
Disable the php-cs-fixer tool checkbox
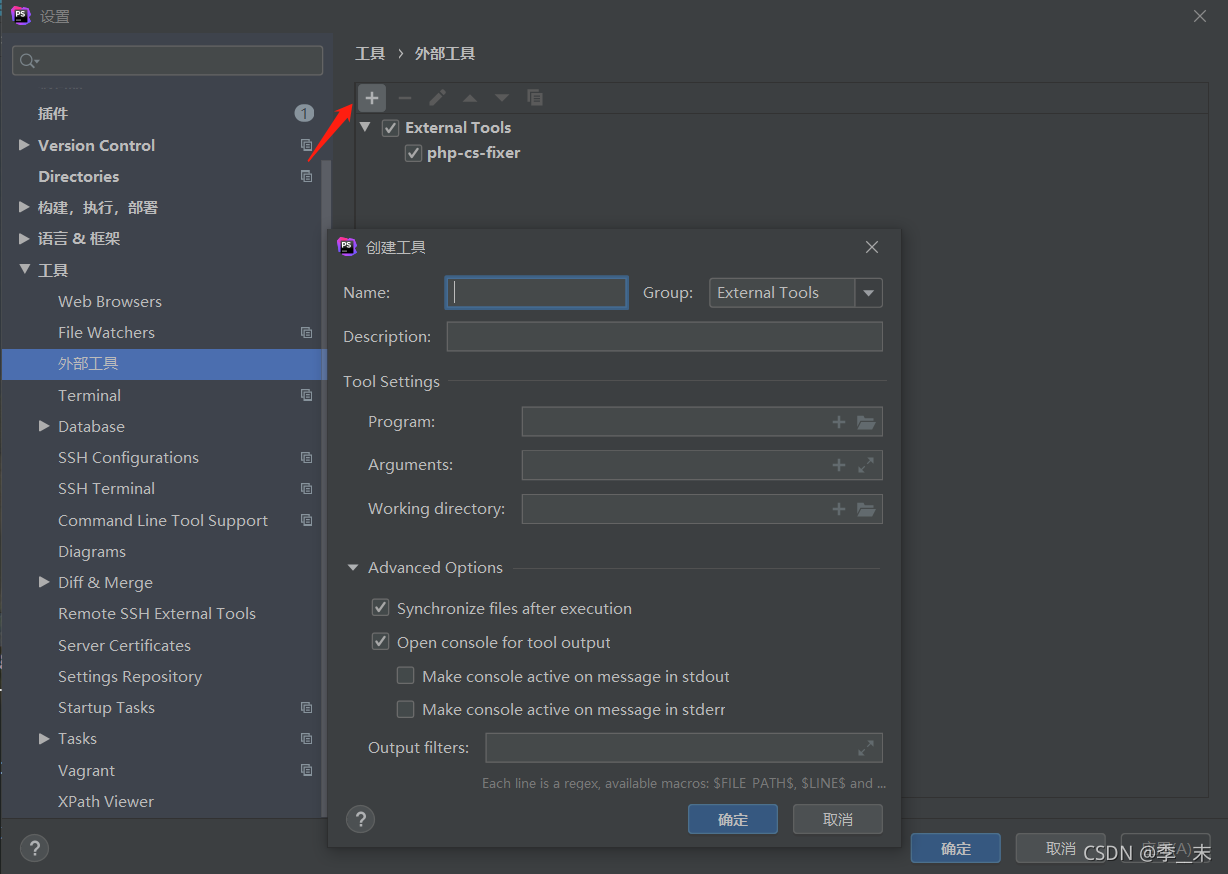point(413,152)
